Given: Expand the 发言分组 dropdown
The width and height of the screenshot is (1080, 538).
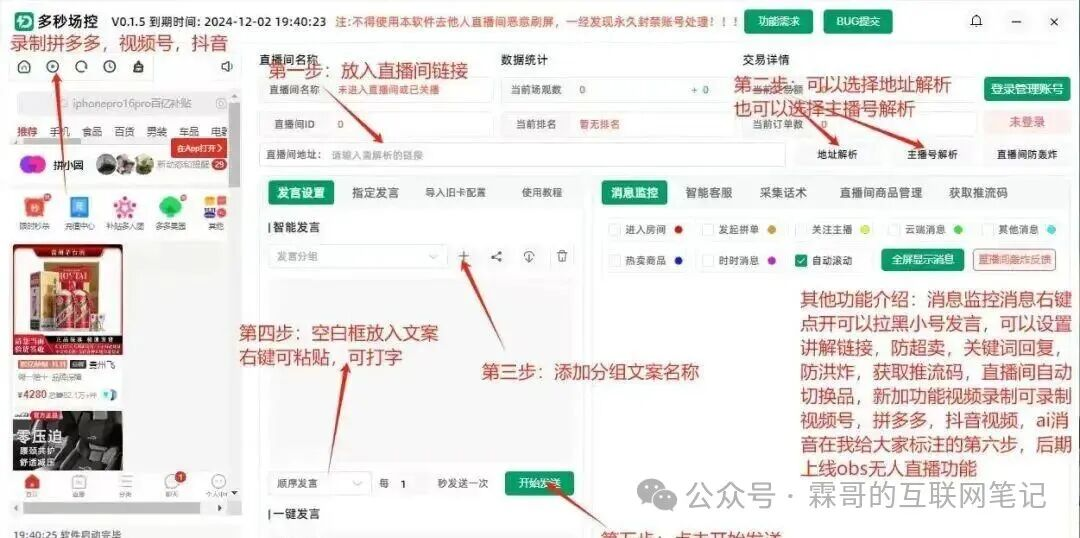Looking at the screenshot, I should [357, 256].
